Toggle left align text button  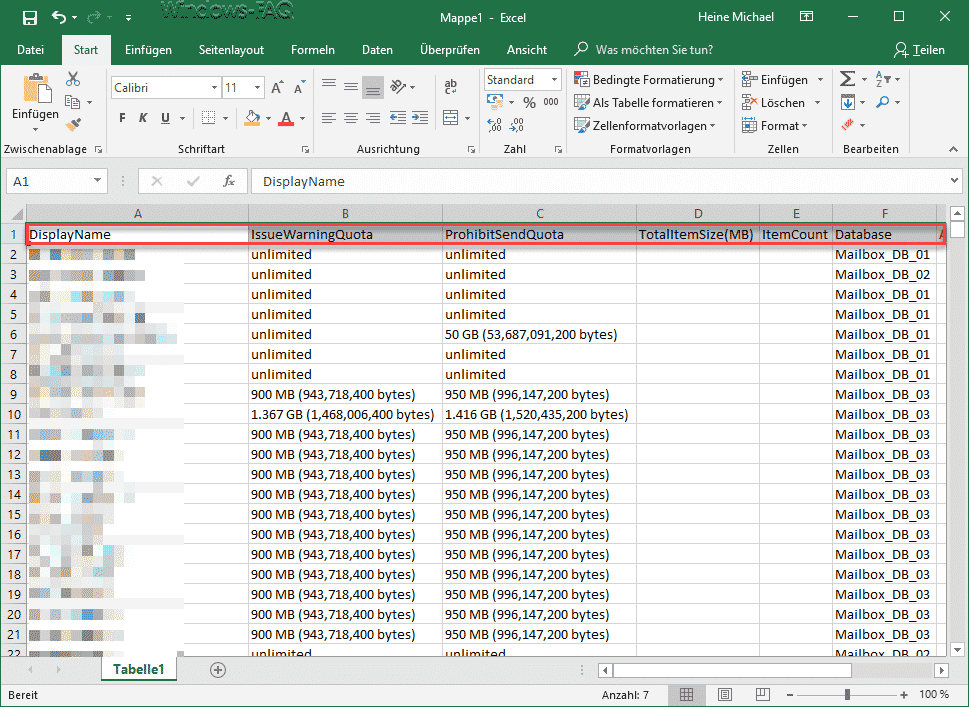pos(329,117)
